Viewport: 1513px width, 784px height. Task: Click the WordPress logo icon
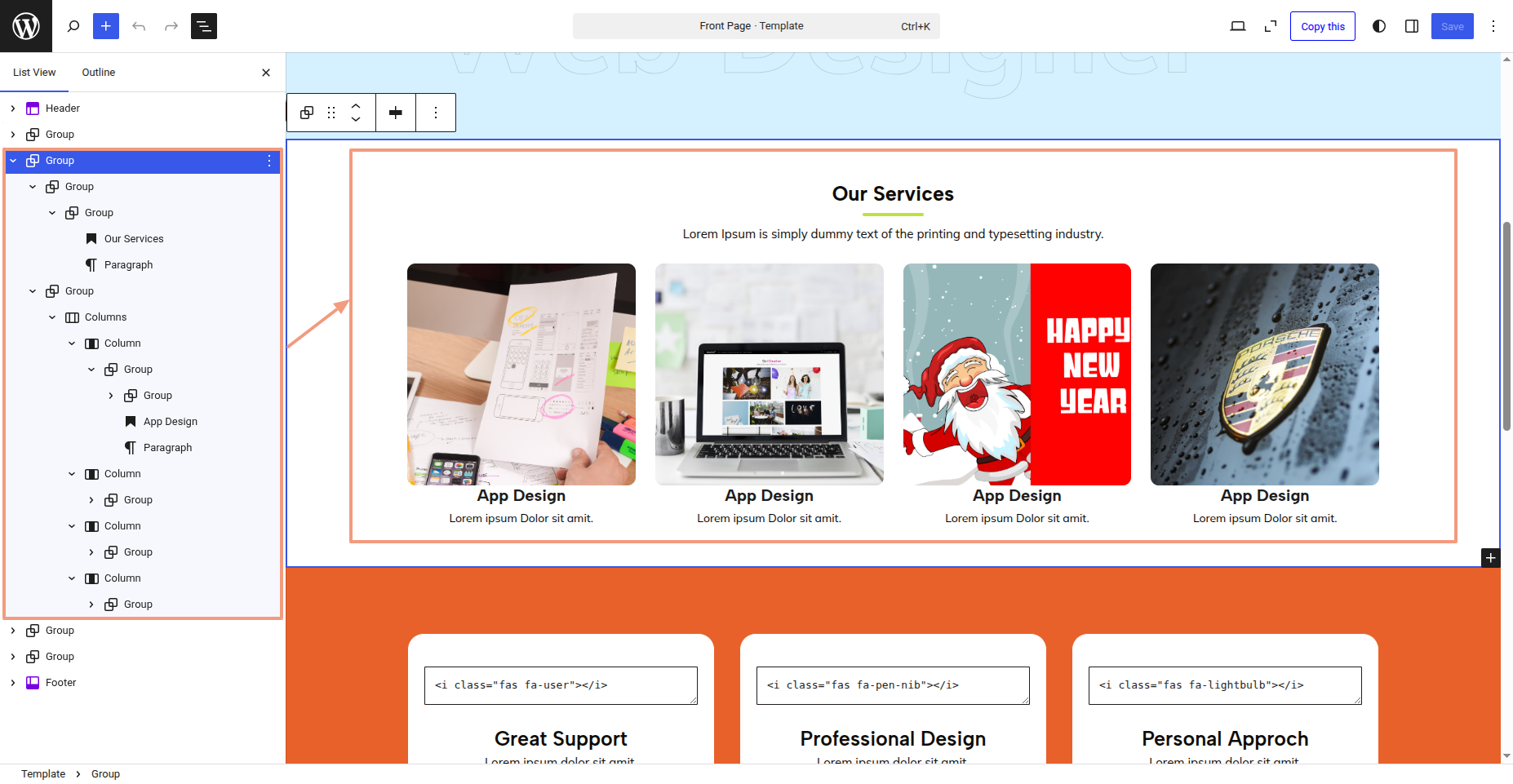click(26, 26)
